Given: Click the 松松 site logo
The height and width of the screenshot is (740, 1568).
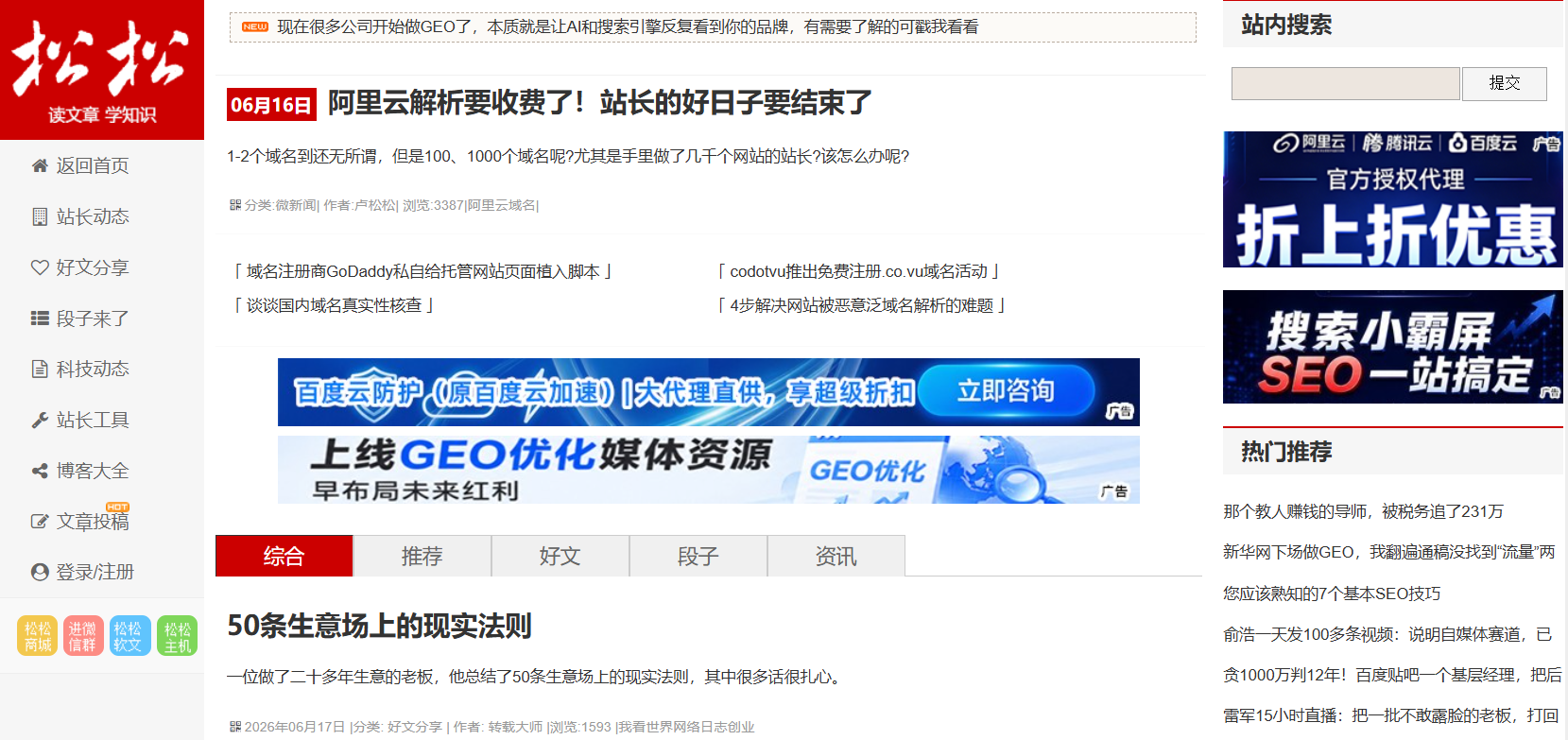Looking at the screenshot, I should click(x=102, y=70).
